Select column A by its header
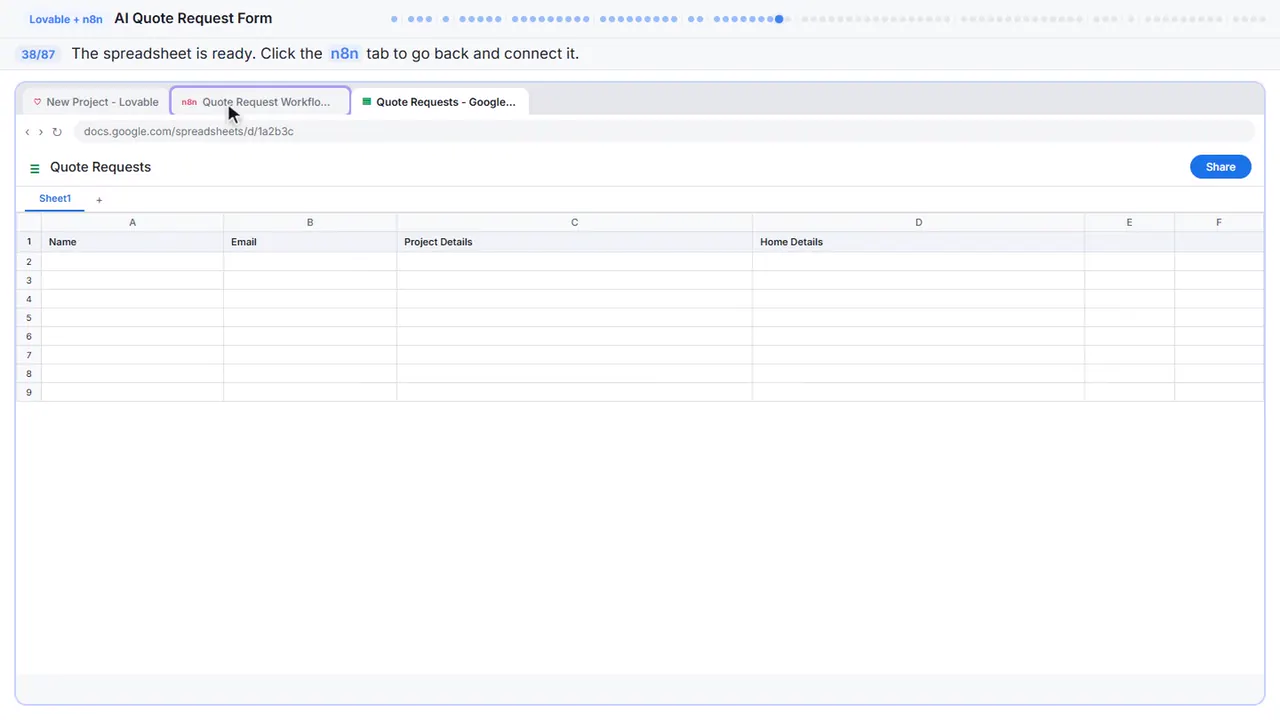 coord(132,223)
